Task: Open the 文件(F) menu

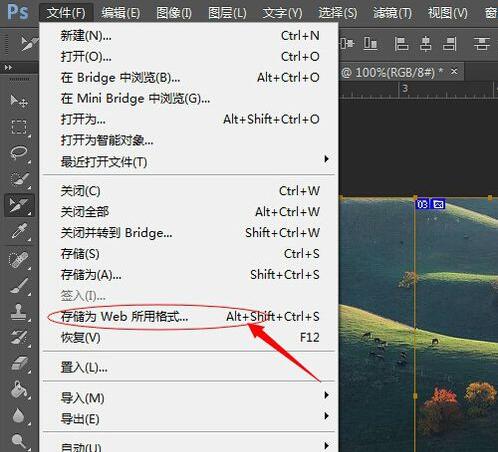Action: [x=66, y=13]
